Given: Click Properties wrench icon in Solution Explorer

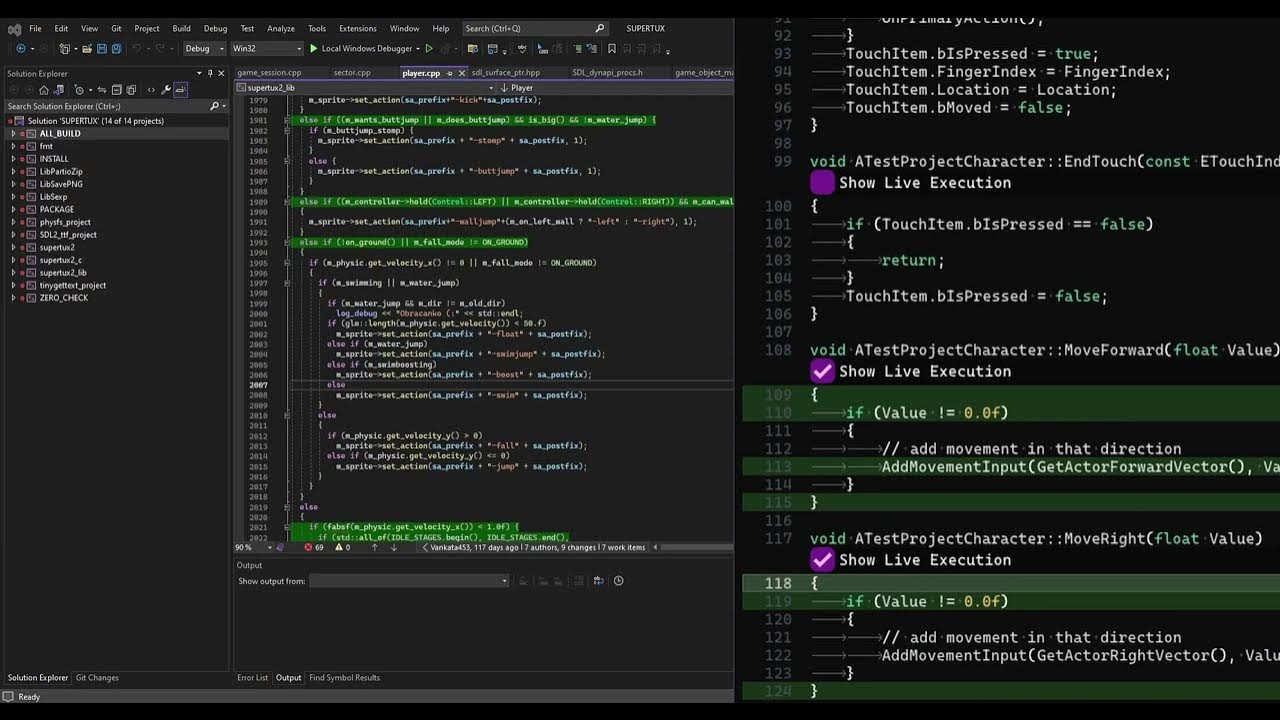Looking at the screenshot, I should point(166,90).
